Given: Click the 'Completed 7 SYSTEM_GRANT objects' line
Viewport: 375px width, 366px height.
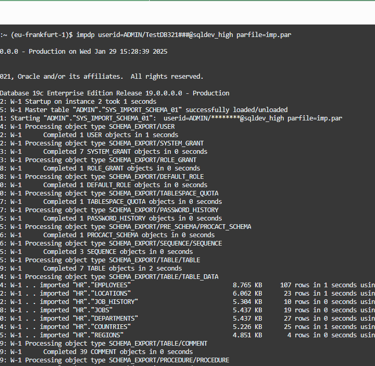Looking at the screenshot, I should pos(104,151).
